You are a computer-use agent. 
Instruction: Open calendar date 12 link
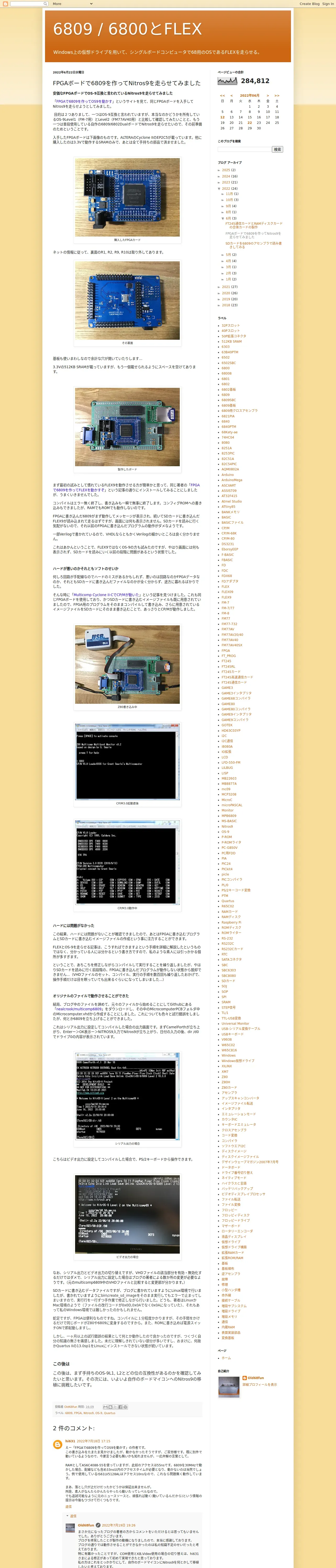tap(223, 118)
